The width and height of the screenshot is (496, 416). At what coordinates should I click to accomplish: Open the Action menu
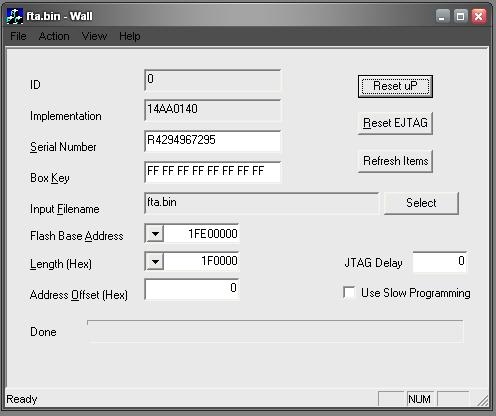(x=54, y=36)
